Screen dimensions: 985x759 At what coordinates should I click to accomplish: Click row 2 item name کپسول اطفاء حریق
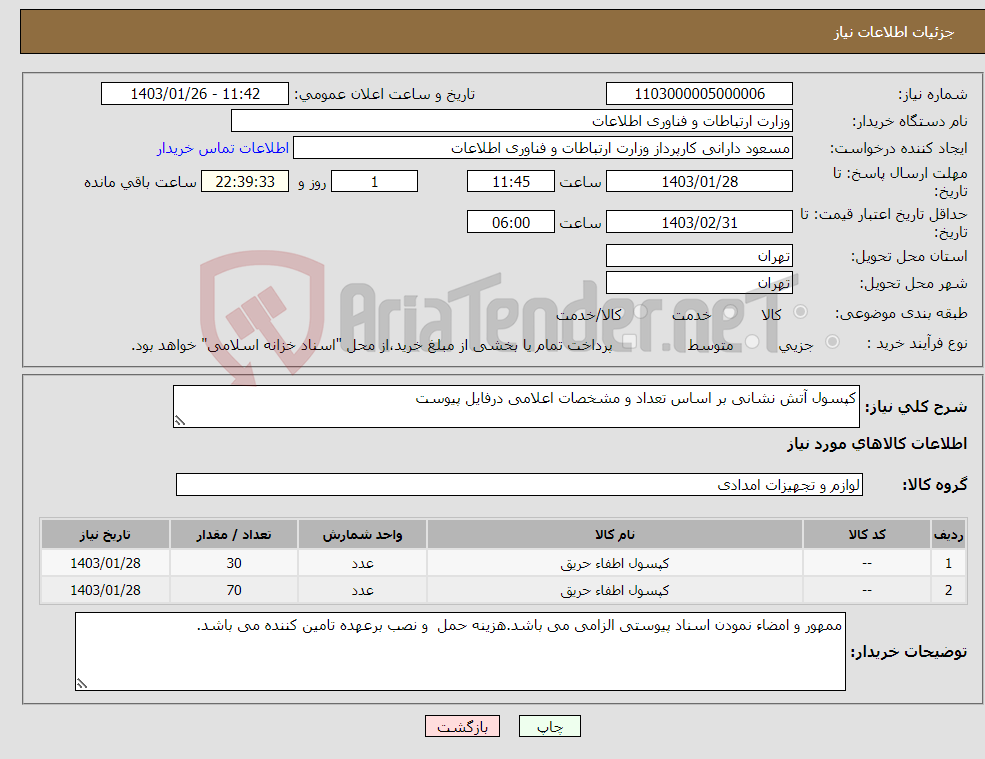[615, 591]
